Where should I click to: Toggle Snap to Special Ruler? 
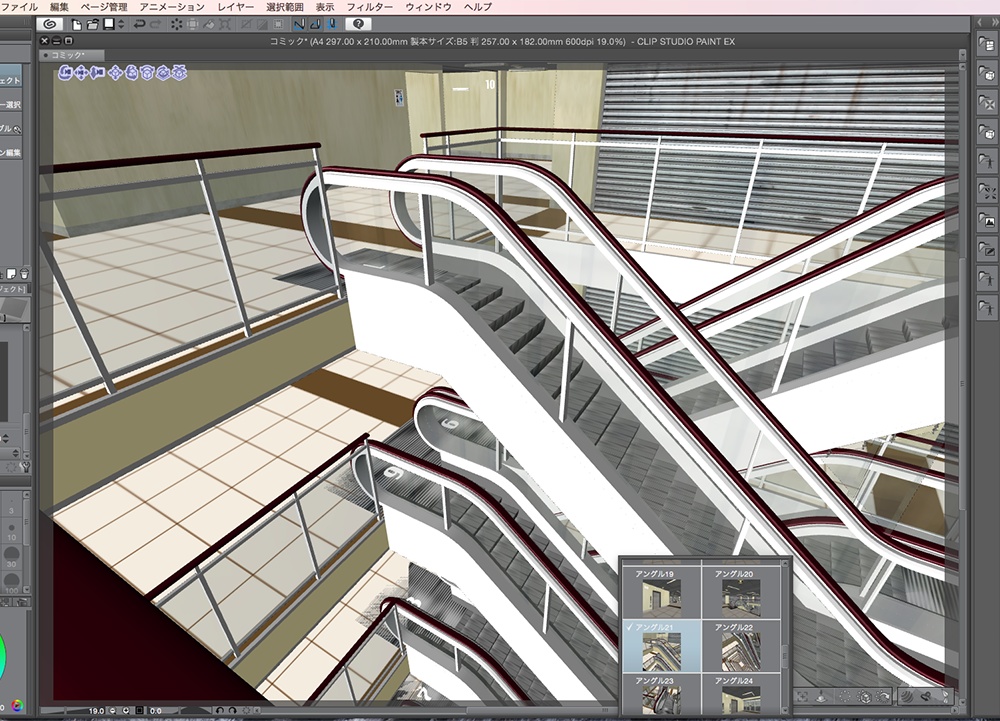pyautogui.click(x=314, y=24)
